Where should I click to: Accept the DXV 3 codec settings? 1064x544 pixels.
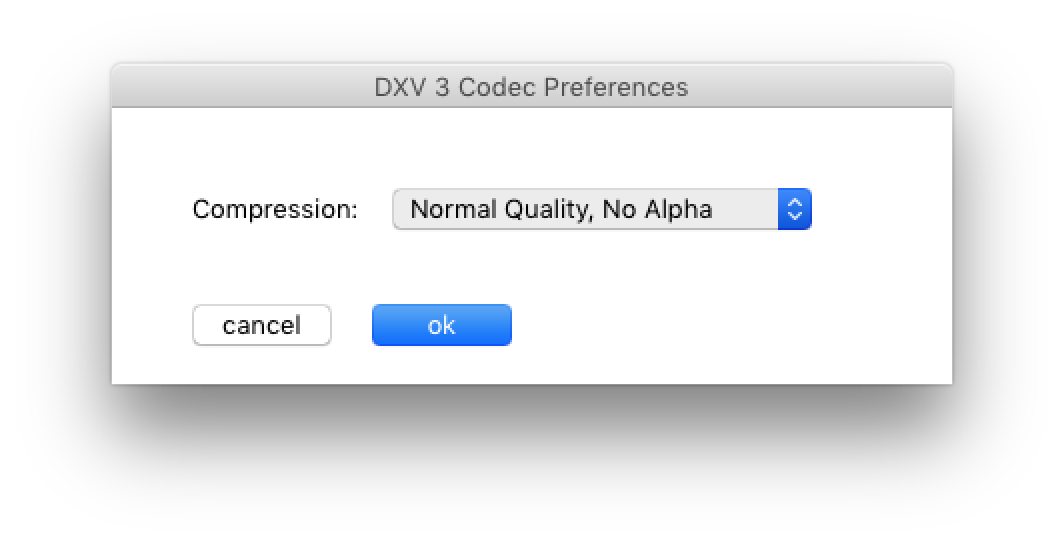pyautogui.click(x=441, y=325)
